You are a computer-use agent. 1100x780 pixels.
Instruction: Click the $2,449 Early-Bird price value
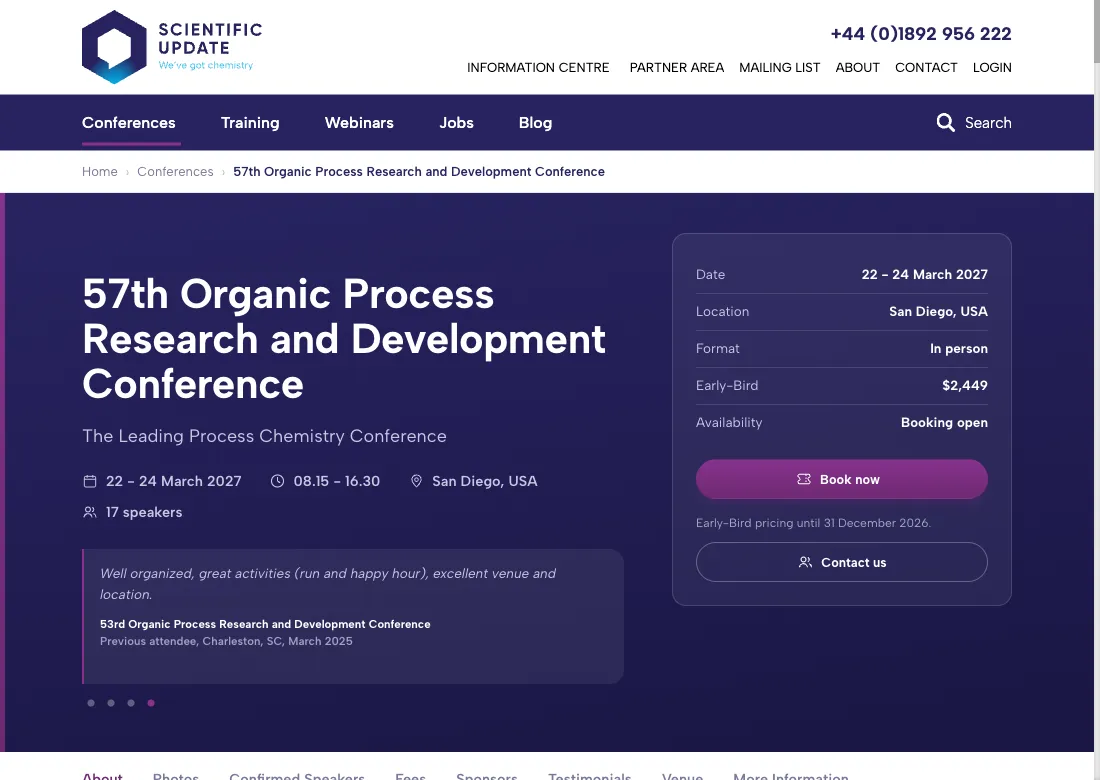(x=965, y=385)
